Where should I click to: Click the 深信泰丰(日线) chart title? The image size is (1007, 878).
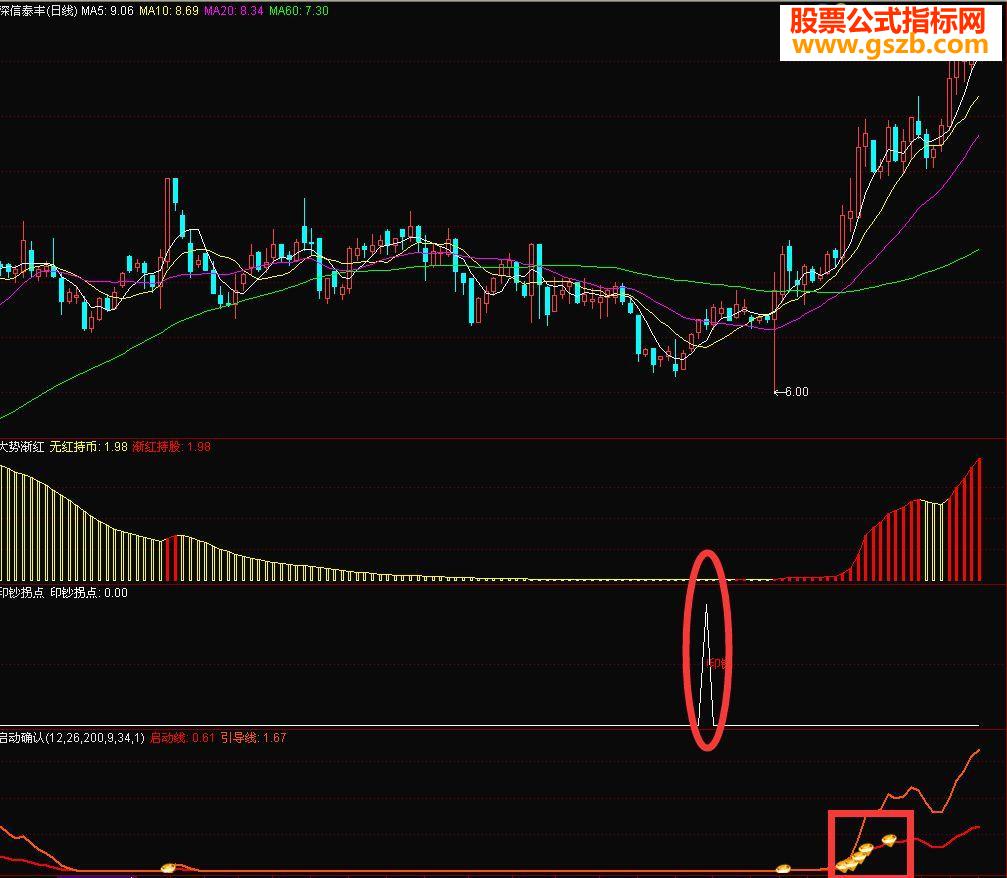[x=39, y=11]
